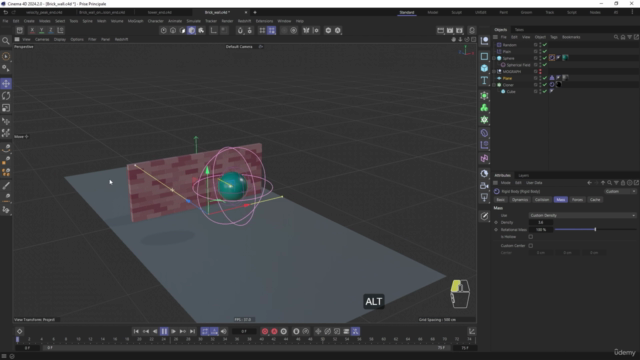The height and width of the screenshot is (360, 640).
Task: Open the MoGraph menu
Action: (x=136, y=21)
